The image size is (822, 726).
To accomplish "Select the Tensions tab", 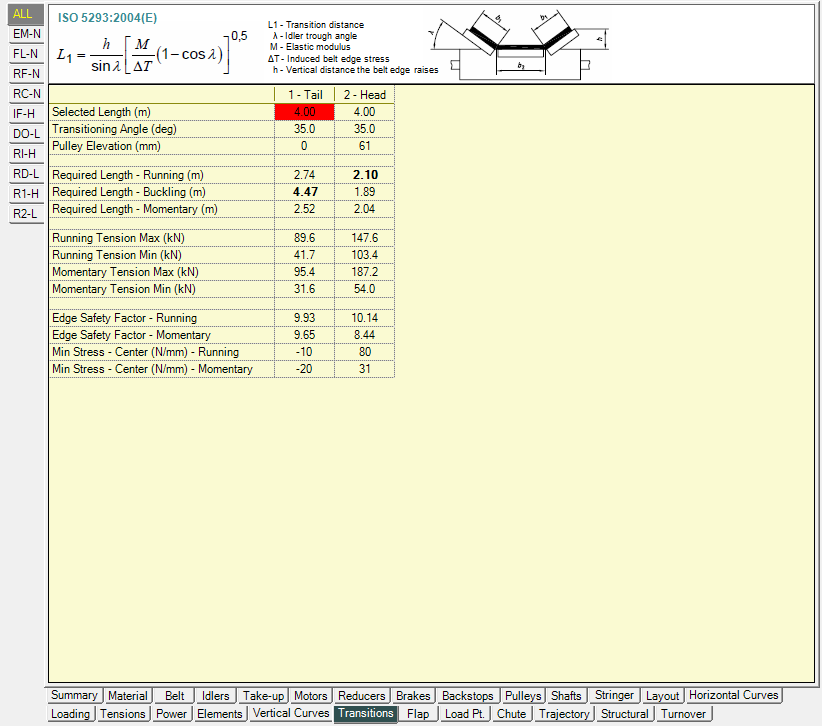I will click(123, 714).
